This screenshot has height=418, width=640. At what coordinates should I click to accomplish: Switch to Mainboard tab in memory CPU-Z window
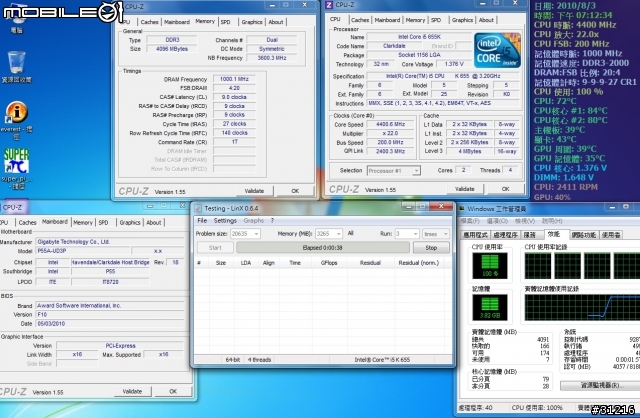point(177,22)
